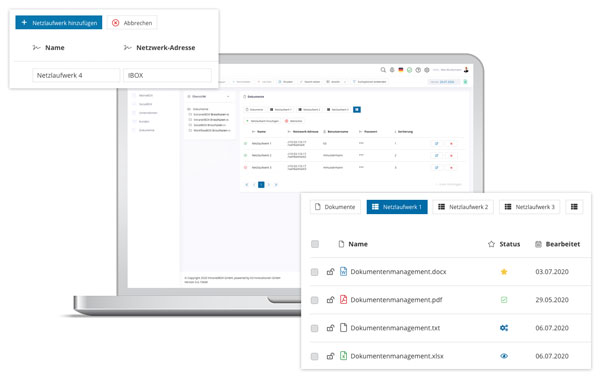Switch to the Dokumente tab in file panel
Image resolution: width=600 pixels, height=378 pixels.
(335, 207)
